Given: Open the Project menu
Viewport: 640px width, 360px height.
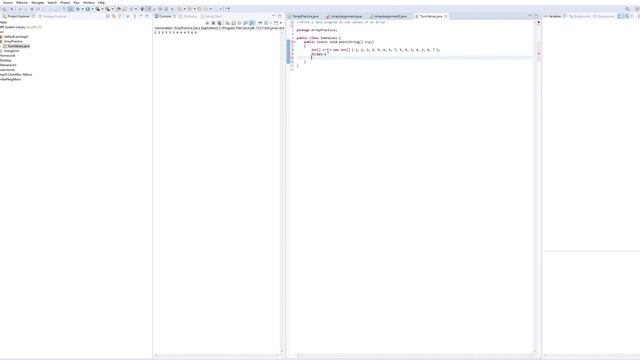Looking at the screenshot, I should click(65, 2).
